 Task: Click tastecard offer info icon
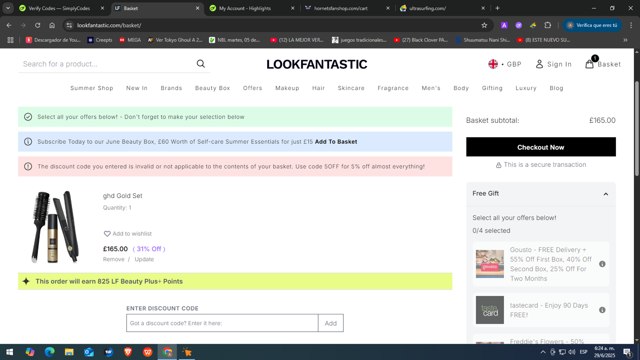(602, 310)
